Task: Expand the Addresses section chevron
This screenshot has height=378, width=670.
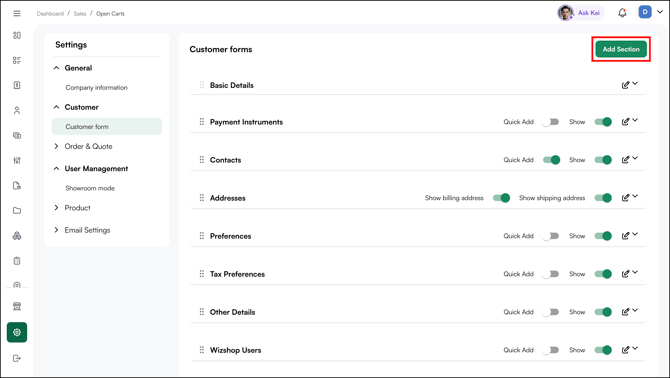Action: (635, 196)
